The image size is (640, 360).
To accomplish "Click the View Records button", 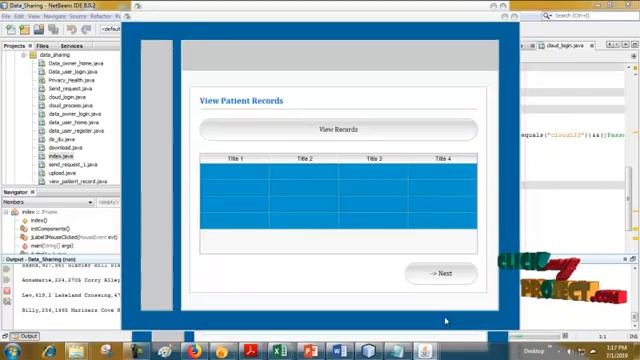I will 338,129.
